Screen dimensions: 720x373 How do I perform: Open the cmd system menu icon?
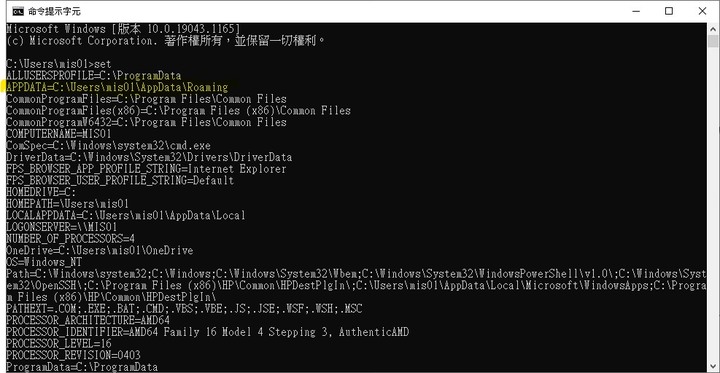tap(18, 11)
